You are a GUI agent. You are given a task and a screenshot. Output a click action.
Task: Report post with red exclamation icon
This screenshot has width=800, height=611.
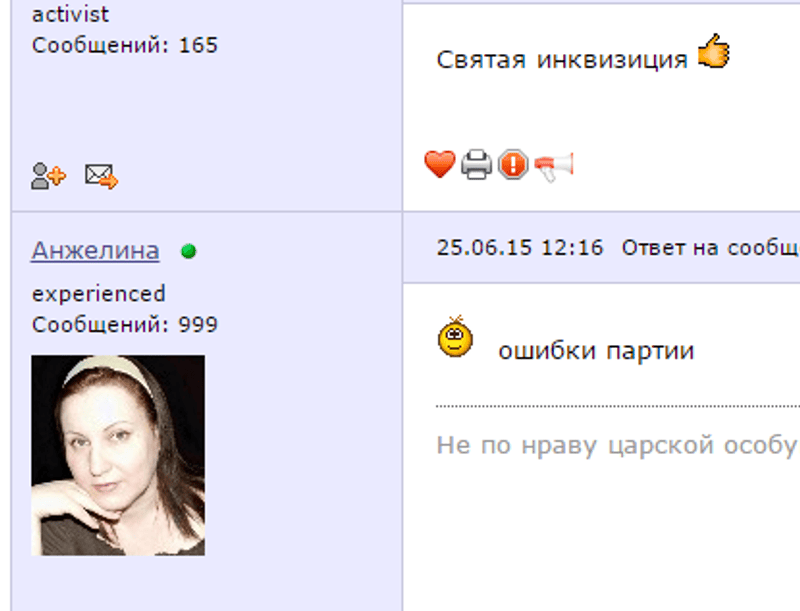[x=513, y=164]
